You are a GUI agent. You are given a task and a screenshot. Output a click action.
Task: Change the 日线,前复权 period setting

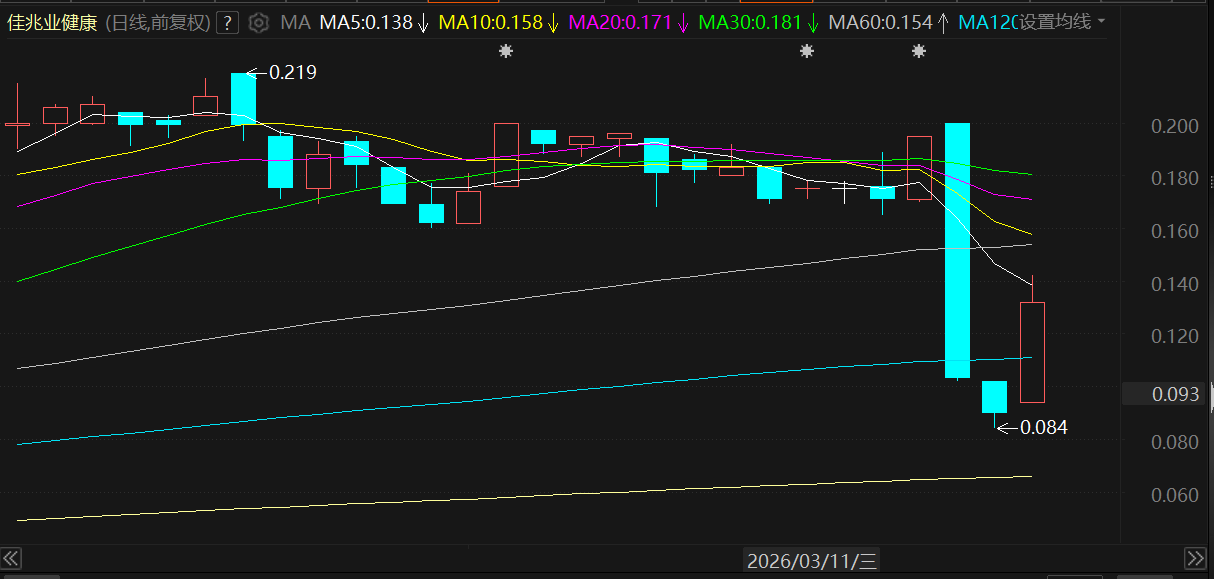click(158, 22)
